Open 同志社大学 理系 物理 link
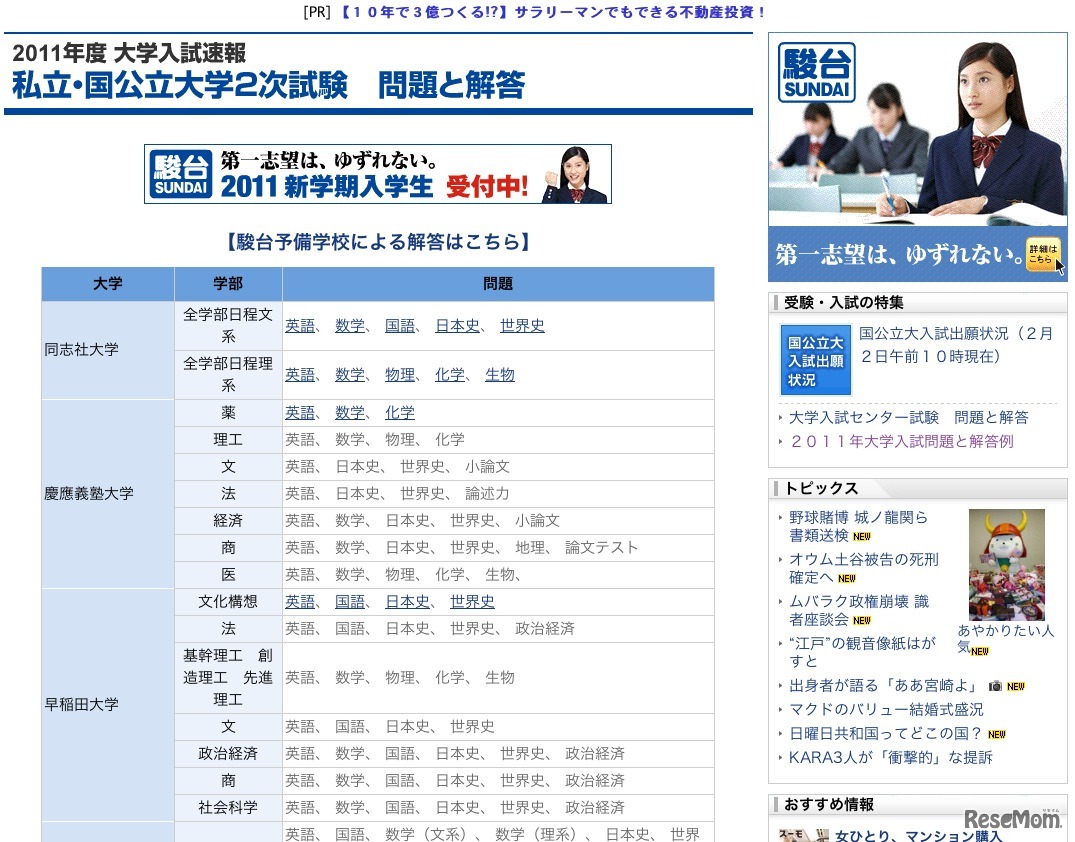Screen dimensions: 1075x842 coord(400,374)
